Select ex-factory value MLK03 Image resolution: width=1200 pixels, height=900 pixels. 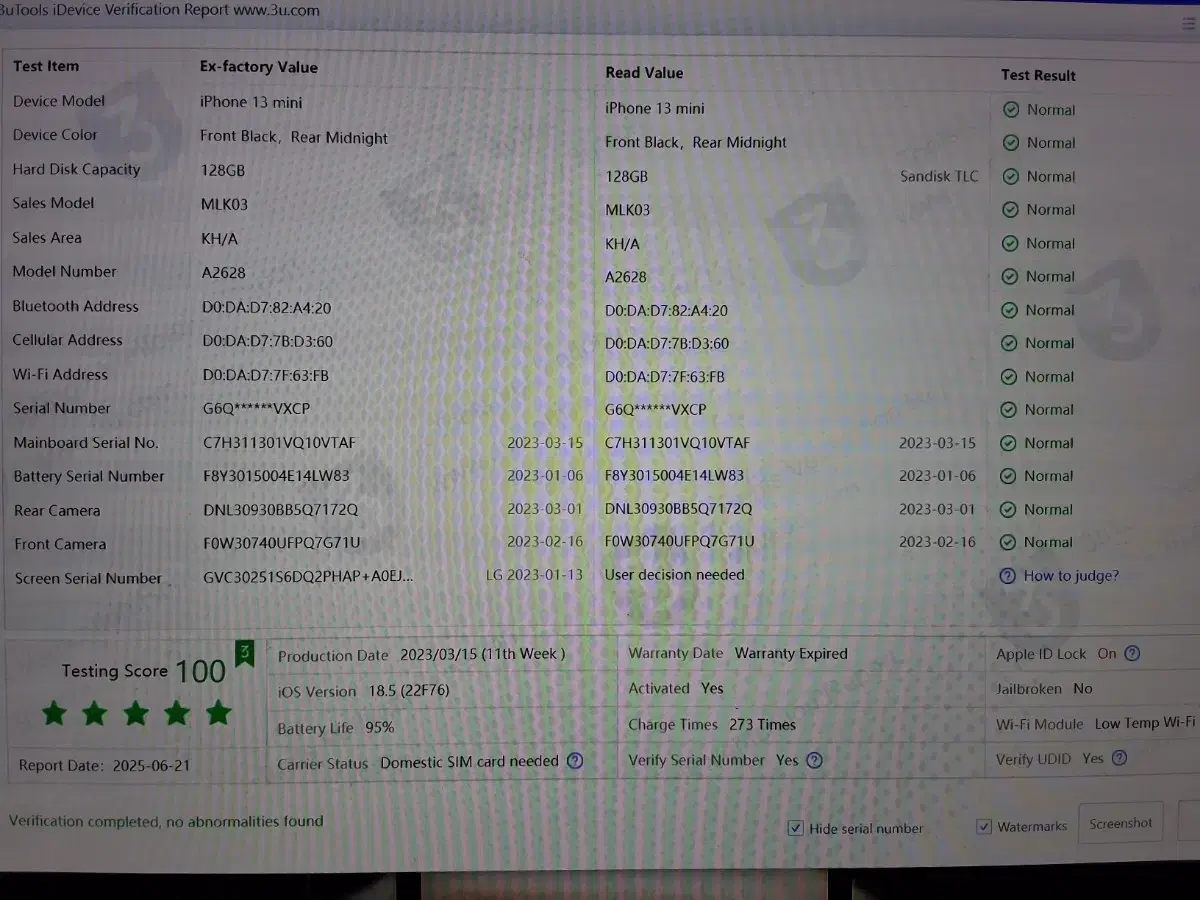[224, 204]
